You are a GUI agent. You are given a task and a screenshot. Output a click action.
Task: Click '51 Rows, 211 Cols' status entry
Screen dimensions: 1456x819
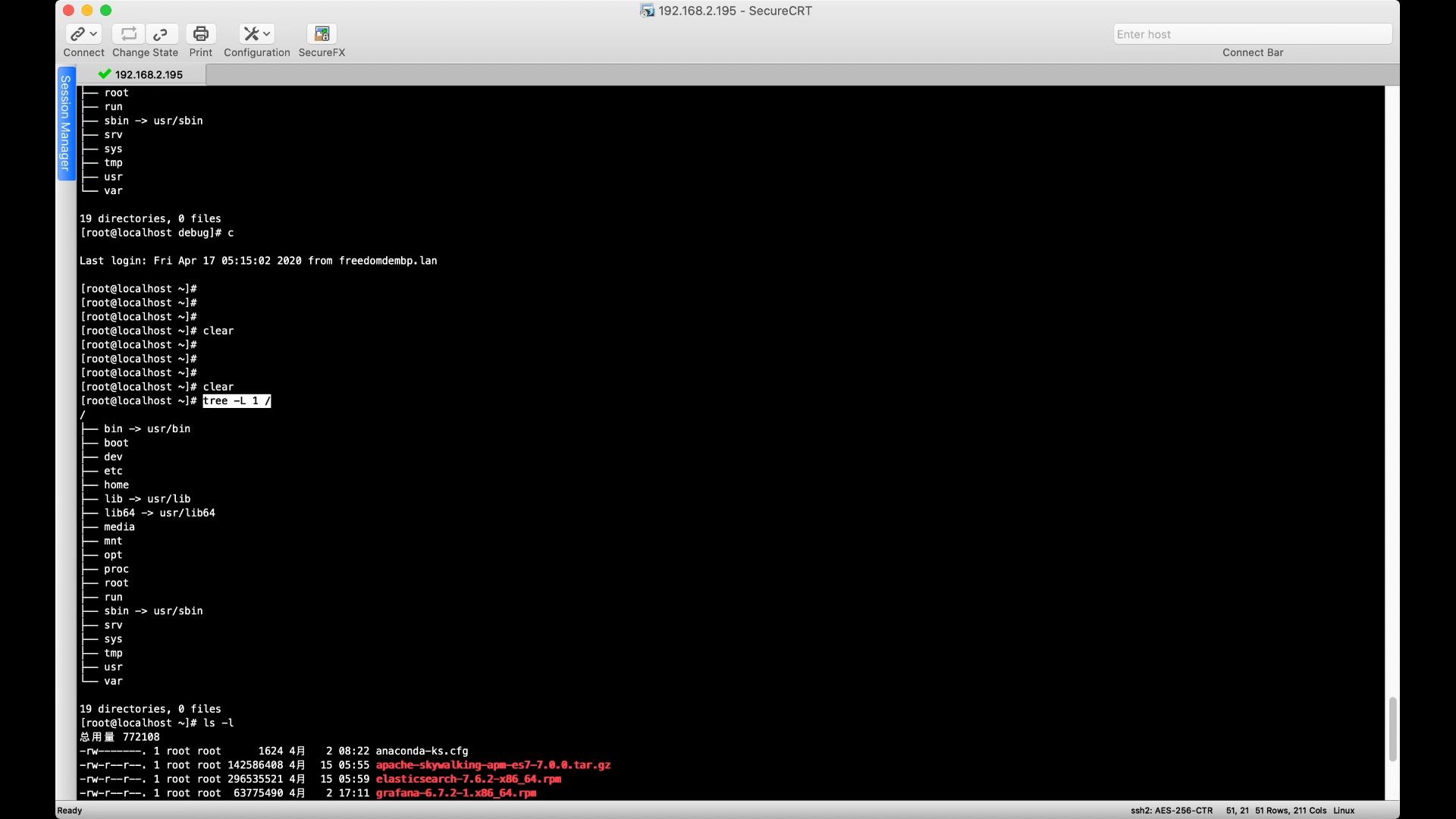[1291, 811]
